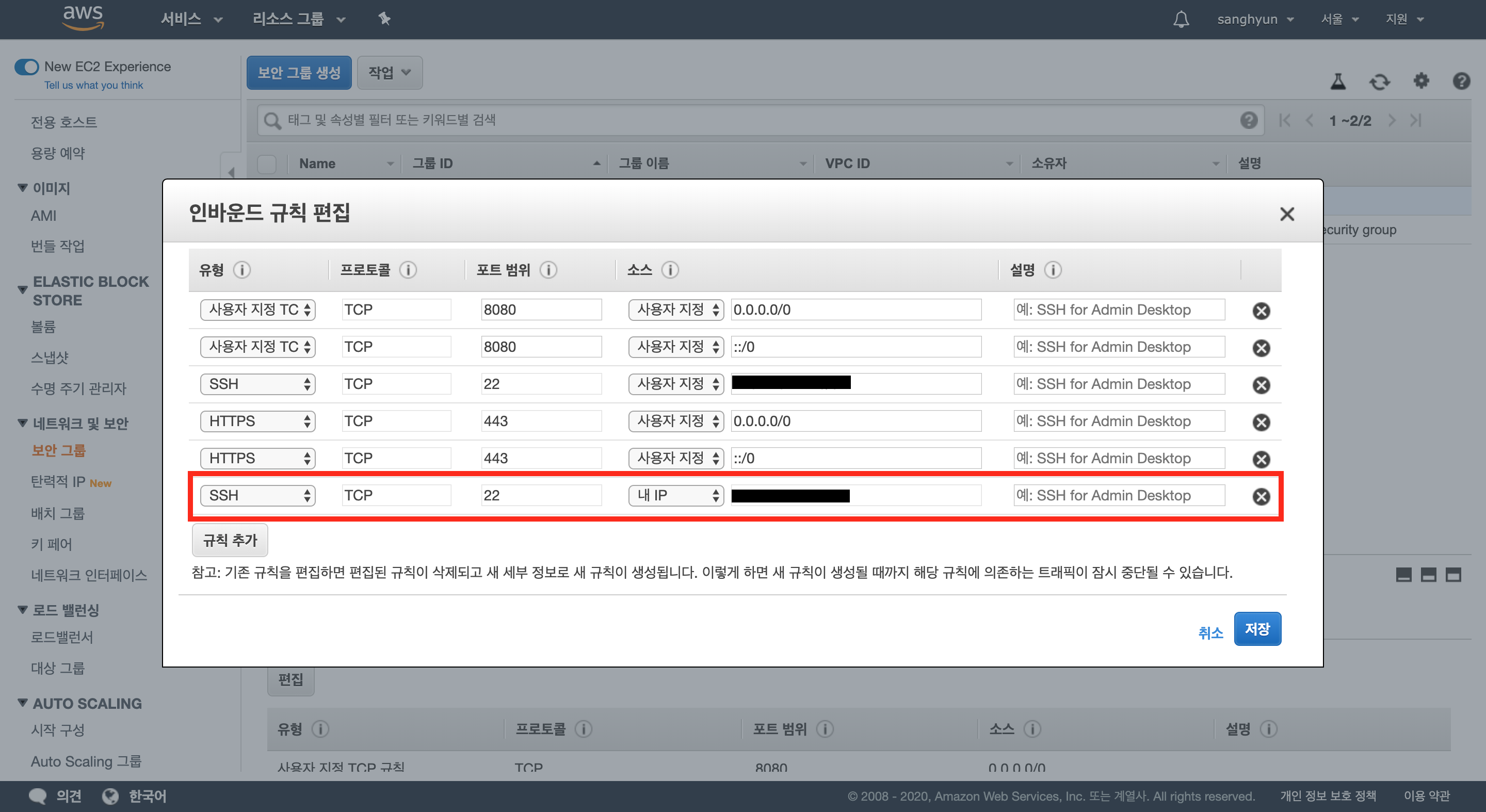Open the type dropdown of the last SSH rule
Image resolution: width=1486 pixels, height=812 pixels.
257,495
